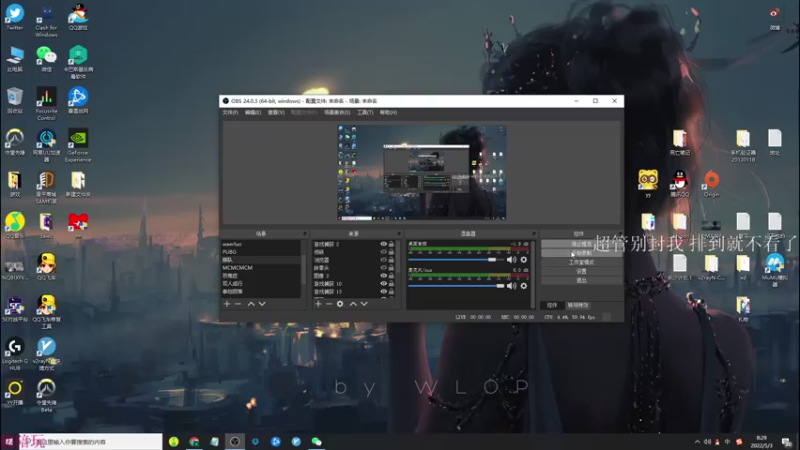Image resolution: width=800 pixels, height=450 pixels.
Task: Switch to 控件 tab at bottom
Action: pos(552,305)
